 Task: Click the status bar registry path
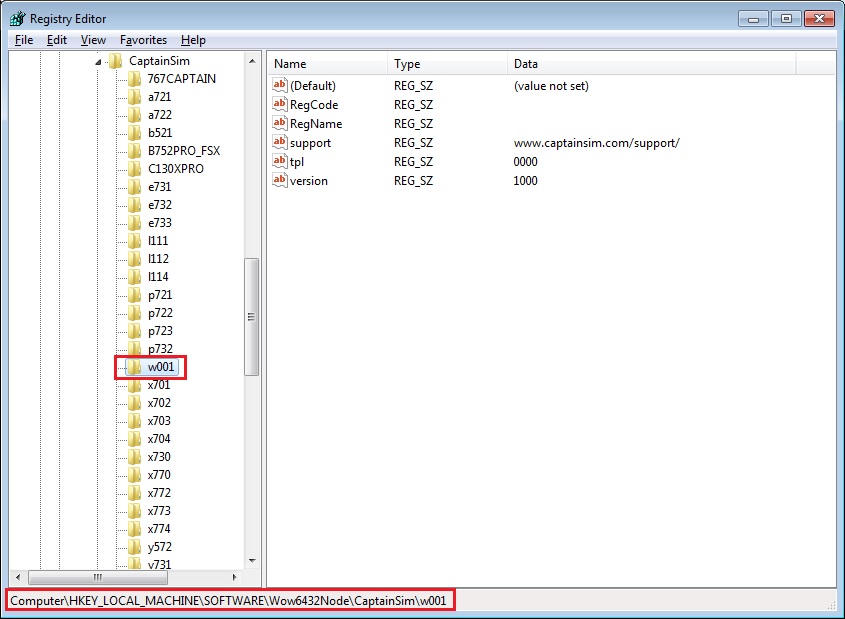pyautogui.click(x=228, y=601)
